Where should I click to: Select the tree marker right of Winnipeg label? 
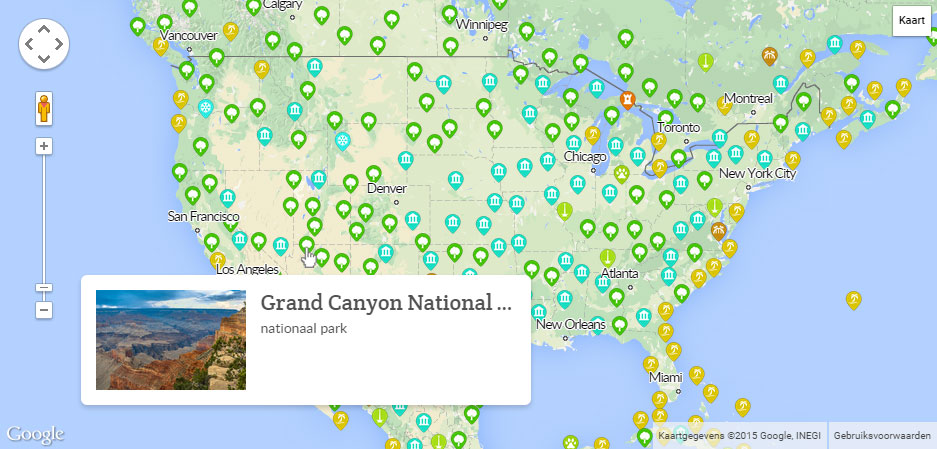526,31
